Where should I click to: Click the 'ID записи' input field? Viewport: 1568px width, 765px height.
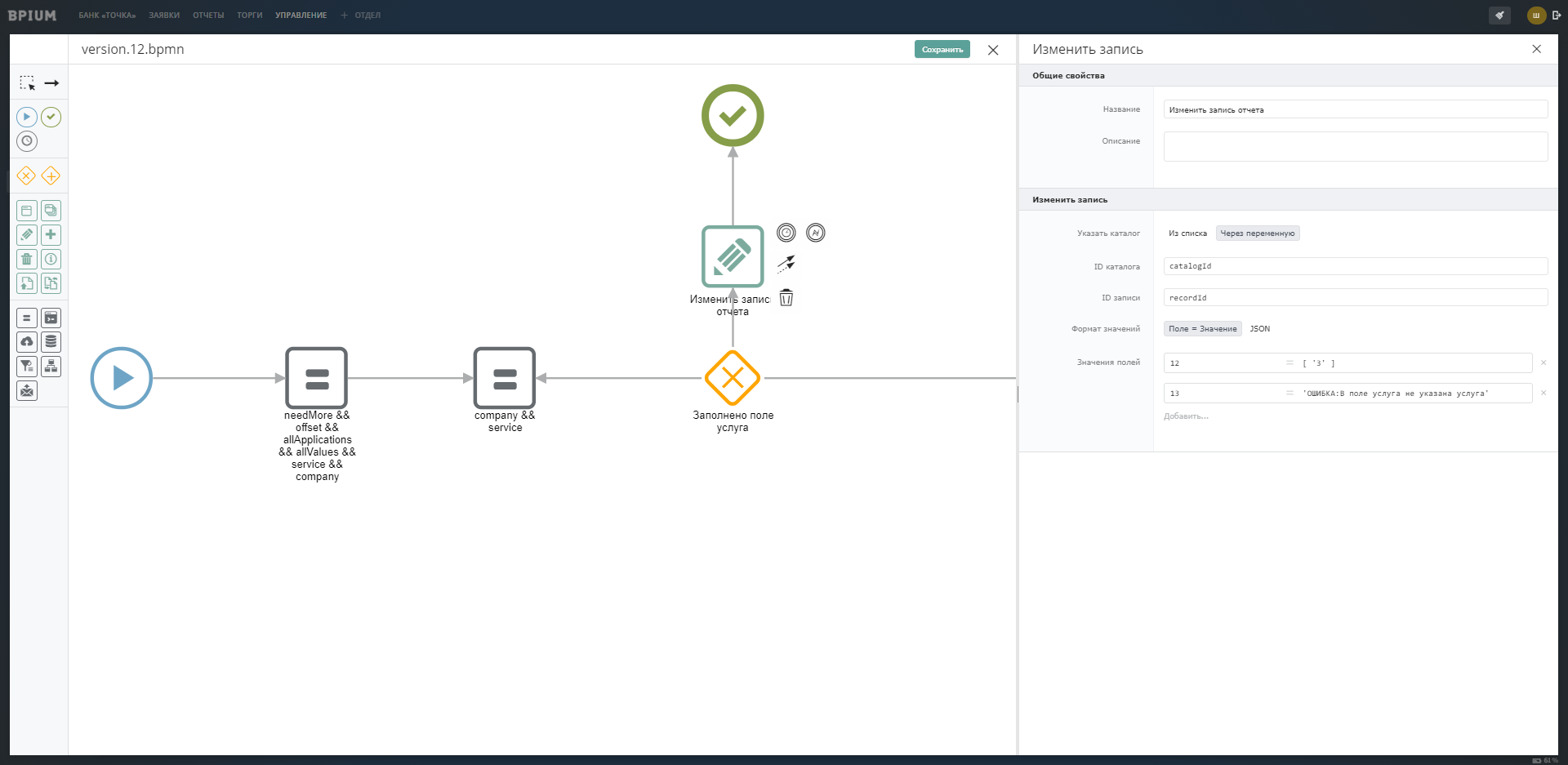point(1355,298)
